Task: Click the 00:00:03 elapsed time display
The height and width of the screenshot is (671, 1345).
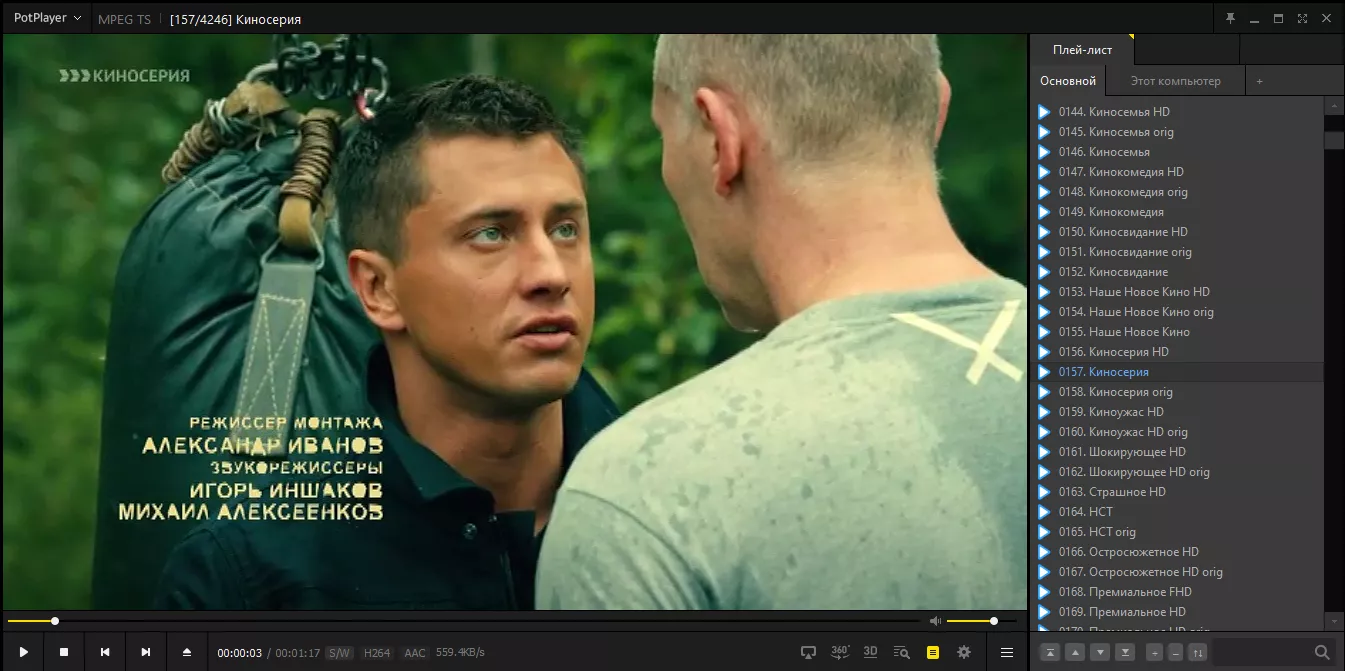Action: point(240,653)
